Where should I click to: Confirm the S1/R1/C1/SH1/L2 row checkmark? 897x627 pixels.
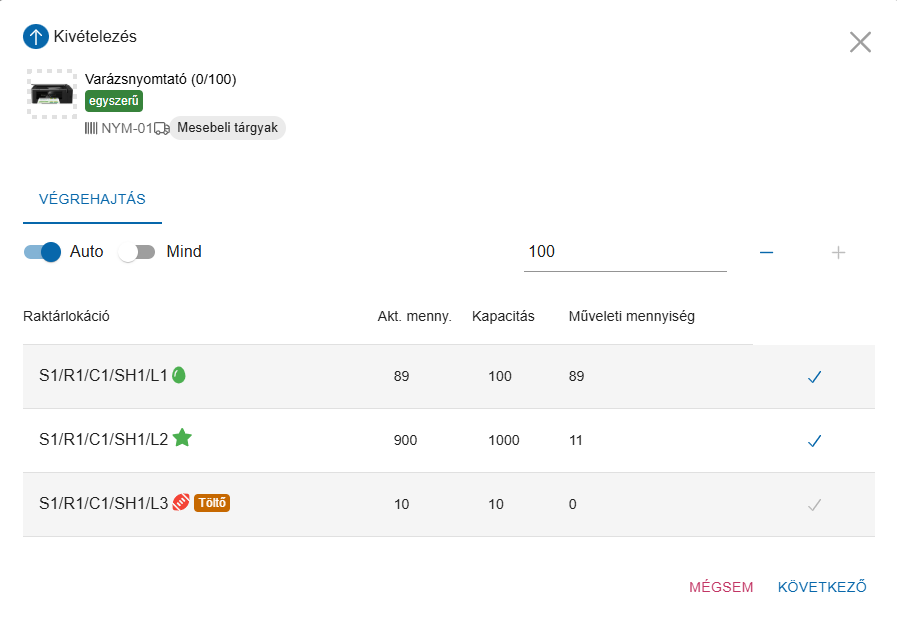814,441
